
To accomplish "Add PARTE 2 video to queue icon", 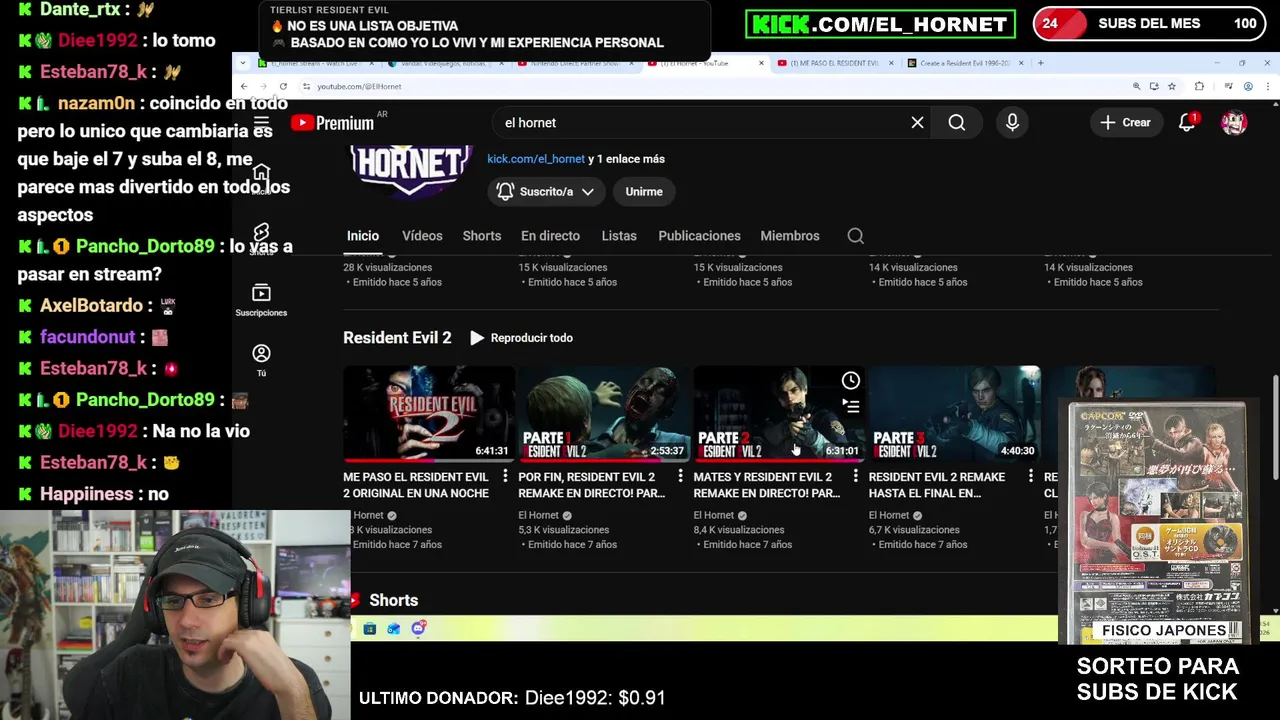I will [850, 406].
